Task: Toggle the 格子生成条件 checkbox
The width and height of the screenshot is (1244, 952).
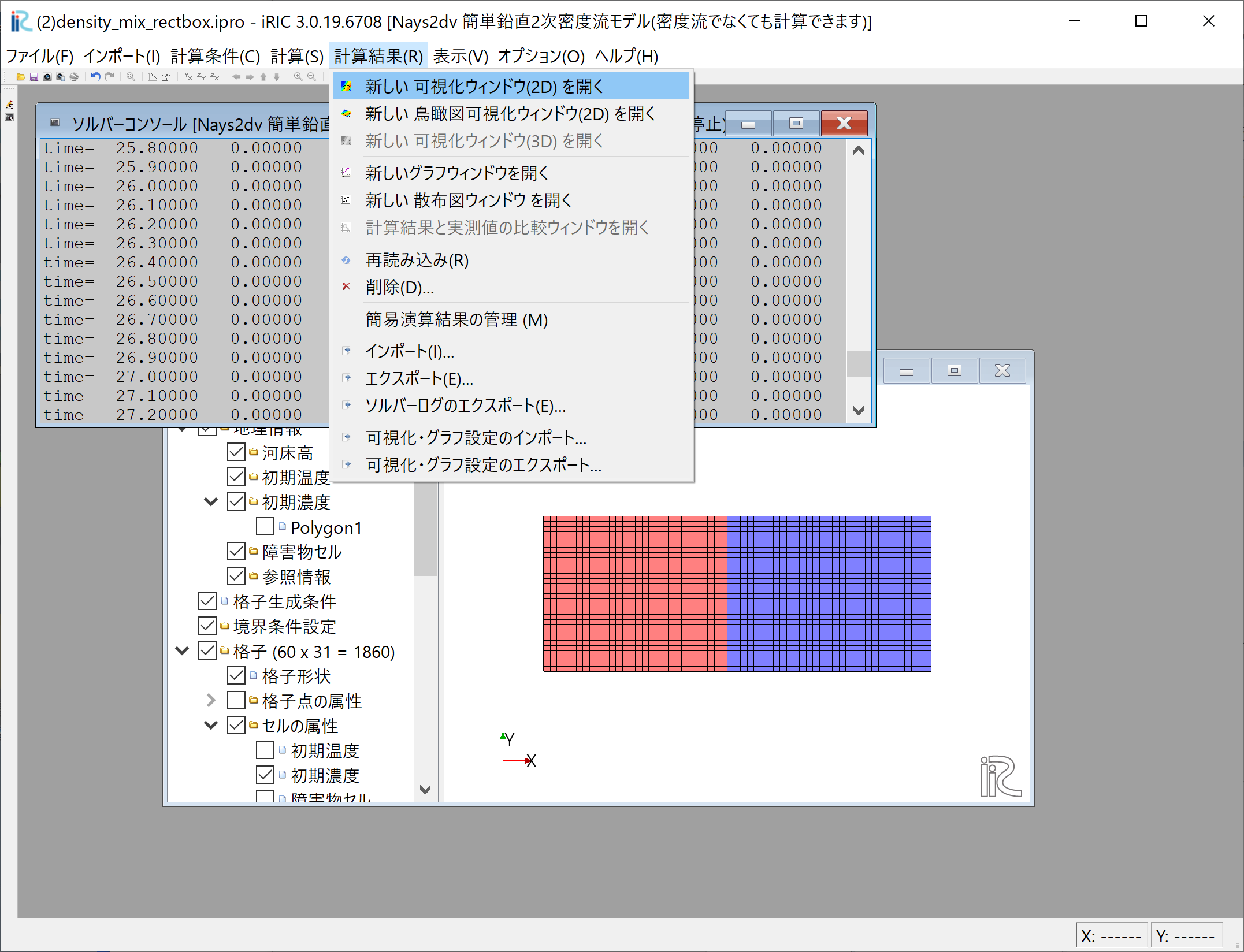Action: pyautogui.click(x=207, y=601)
